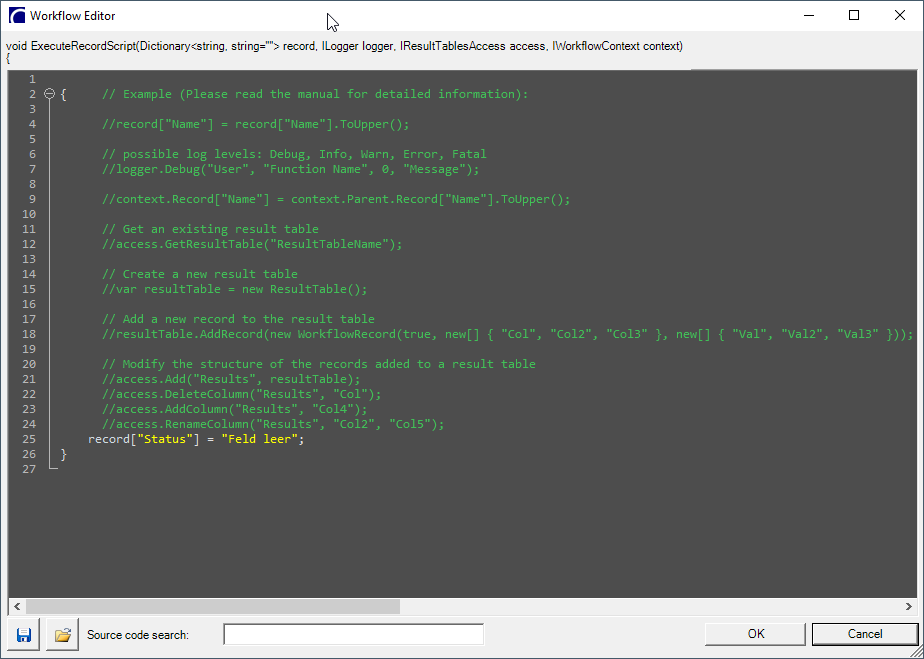This screenshot has height=659, width=924.
Task: Click the access.DeleteColumn comment line
Action: pos(242,394)
